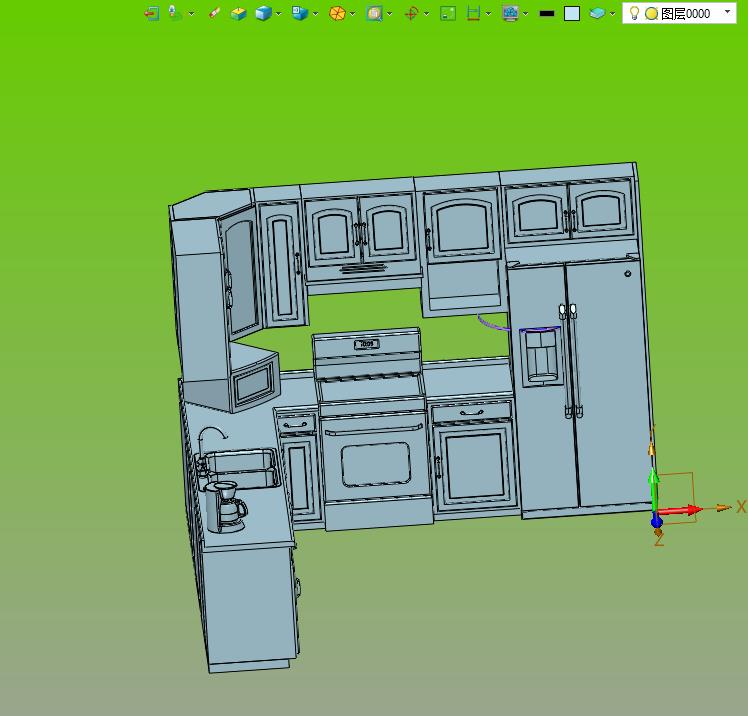Click the yellow circle layer color
748x716 pixels.
(651, 14)
